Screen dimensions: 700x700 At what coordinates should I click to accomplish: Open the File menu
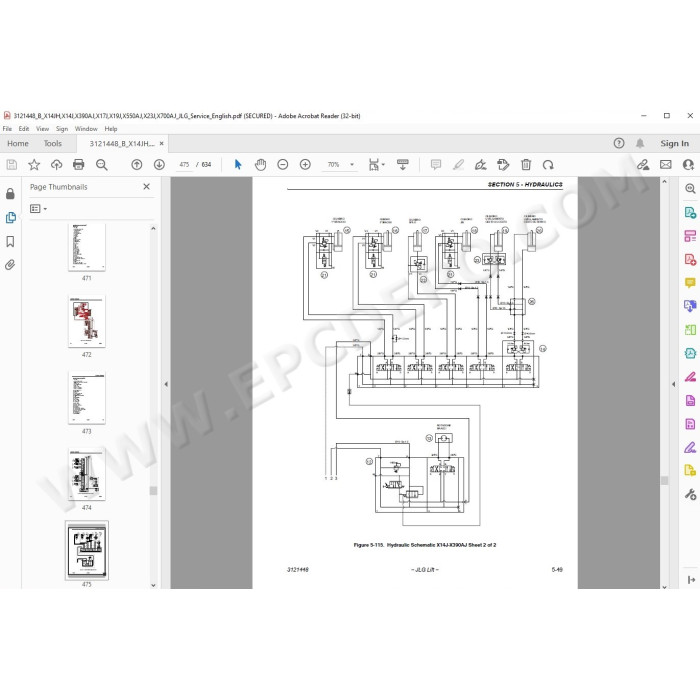click(7, 129)
